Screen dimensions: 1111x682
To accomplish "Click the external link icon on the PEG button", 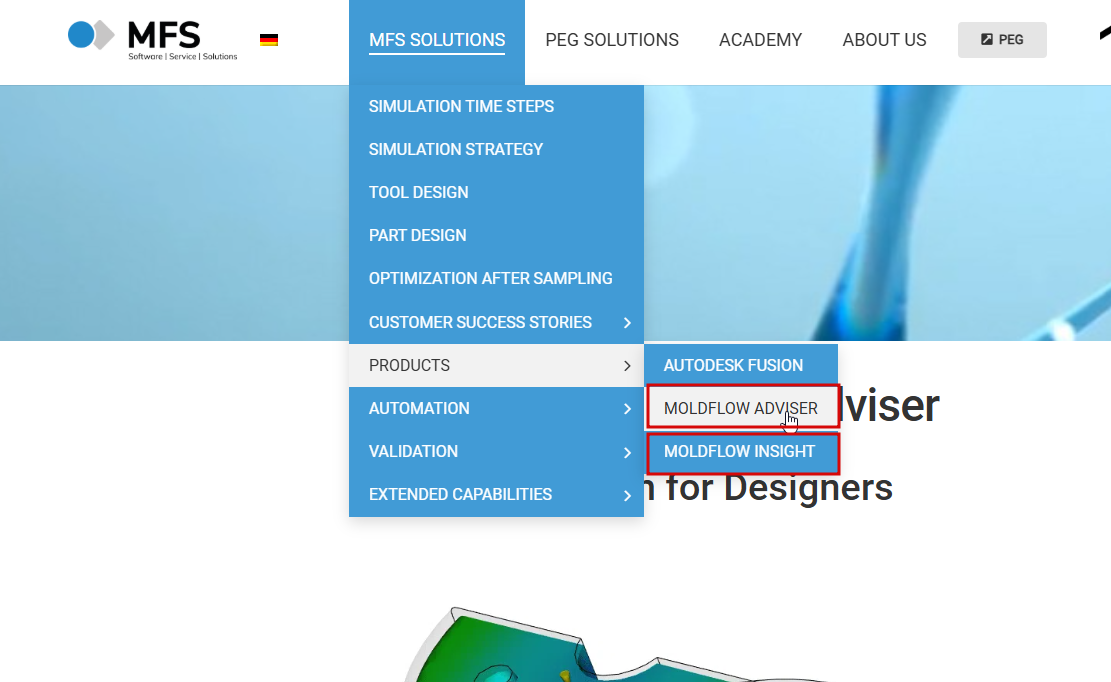I will pos(986,40).
